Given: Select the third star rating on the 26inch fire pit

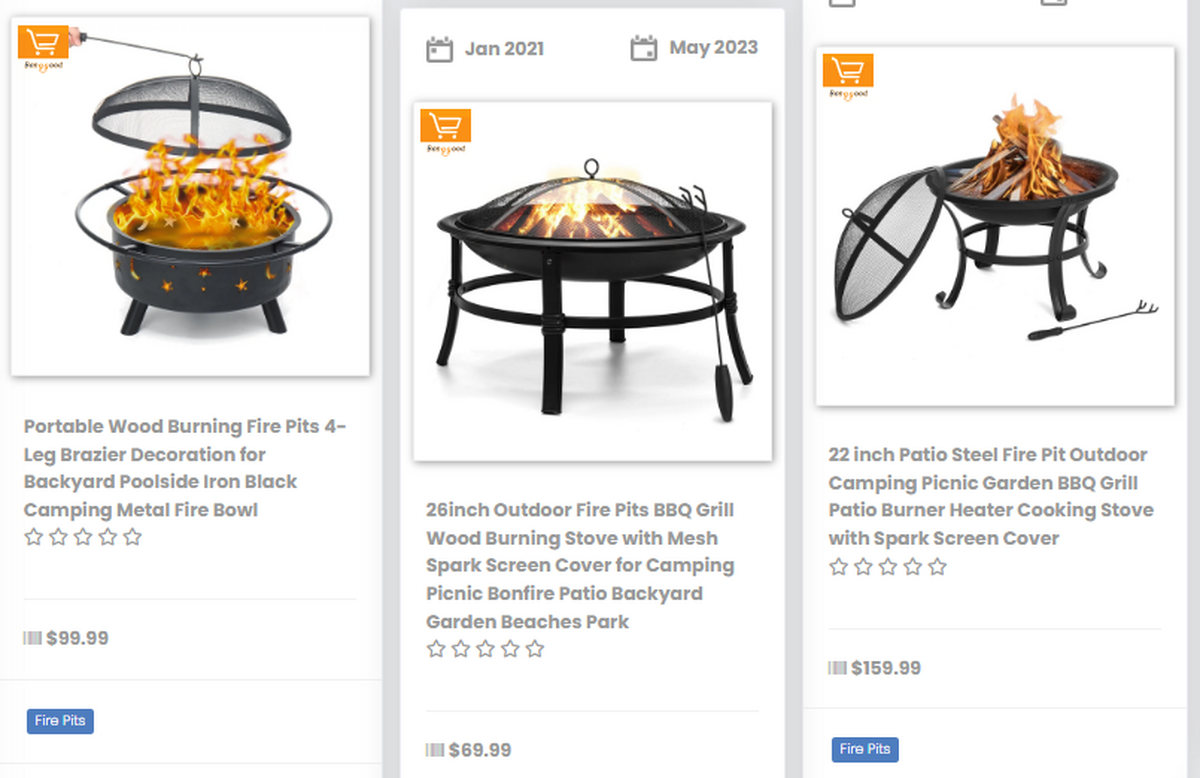Looking at the screenshot, I should tap(485, 649).
